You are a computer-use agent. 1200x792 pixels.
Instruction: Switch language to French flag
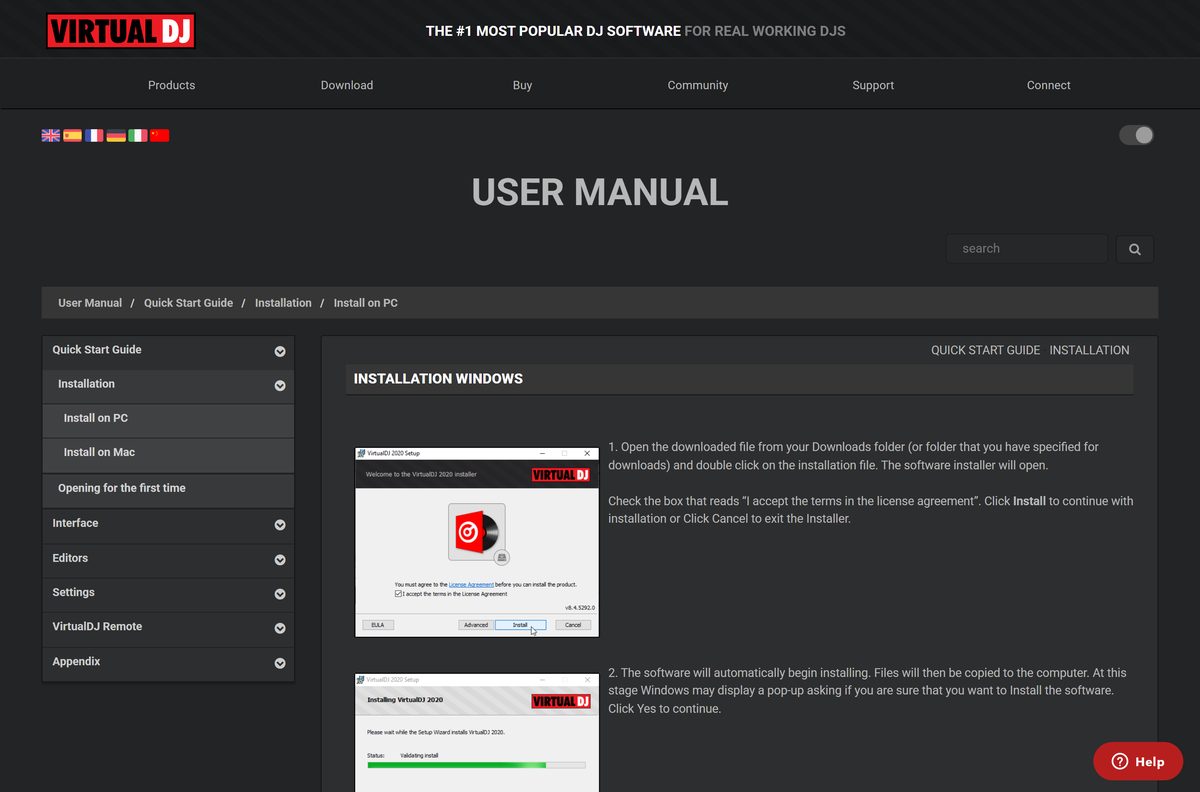94,135
